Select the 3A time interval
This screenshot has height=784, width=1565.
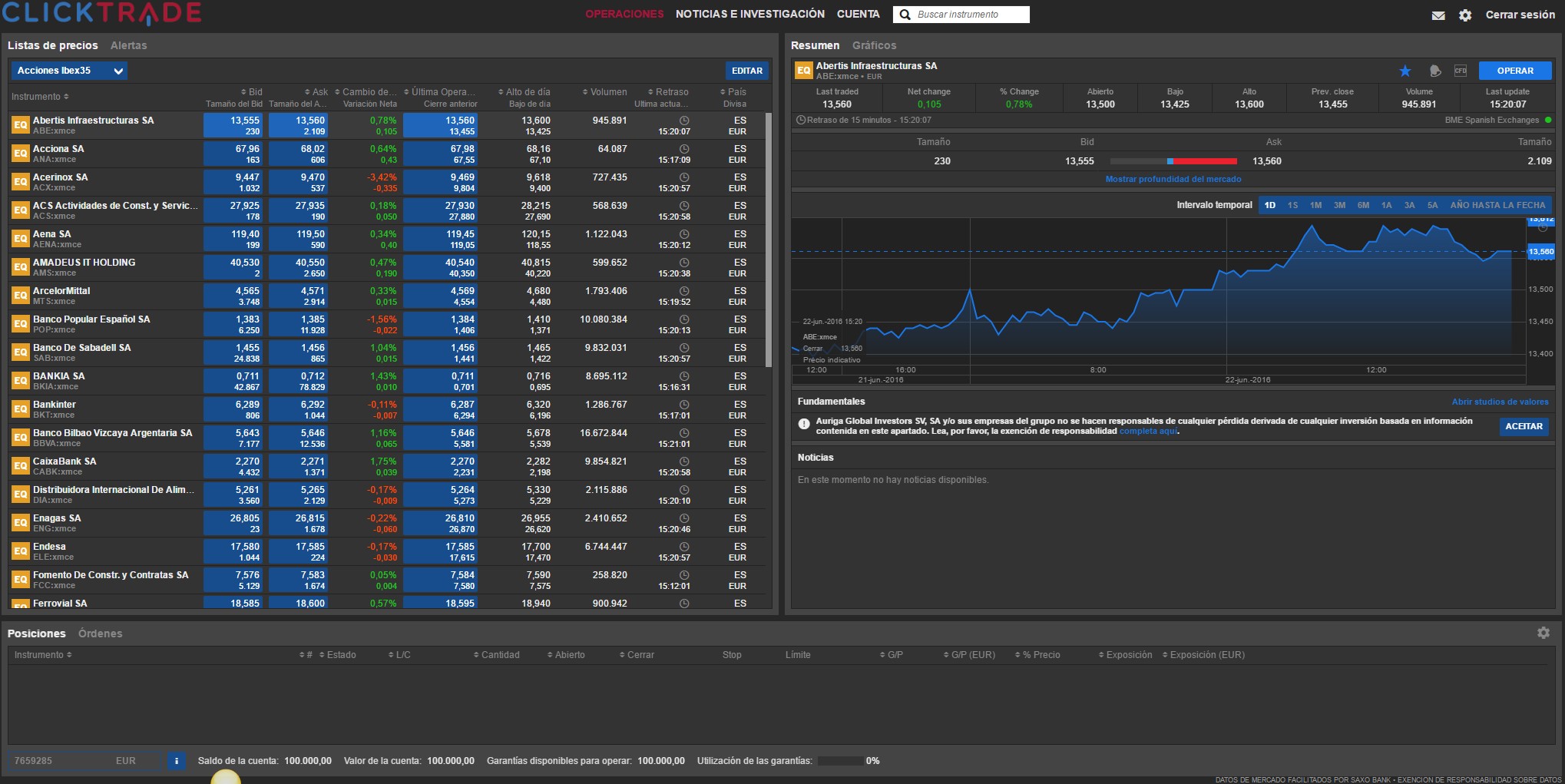[1410, 205]
